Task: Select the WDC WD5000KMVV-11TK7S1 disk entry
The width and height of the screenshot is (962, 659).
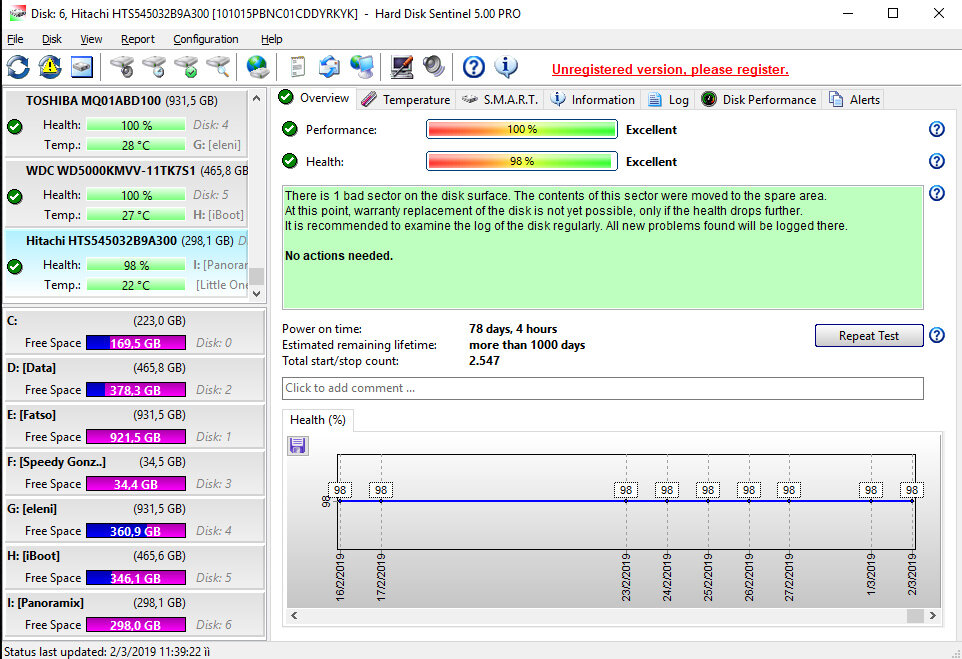Action: click(x=126, y=193)
